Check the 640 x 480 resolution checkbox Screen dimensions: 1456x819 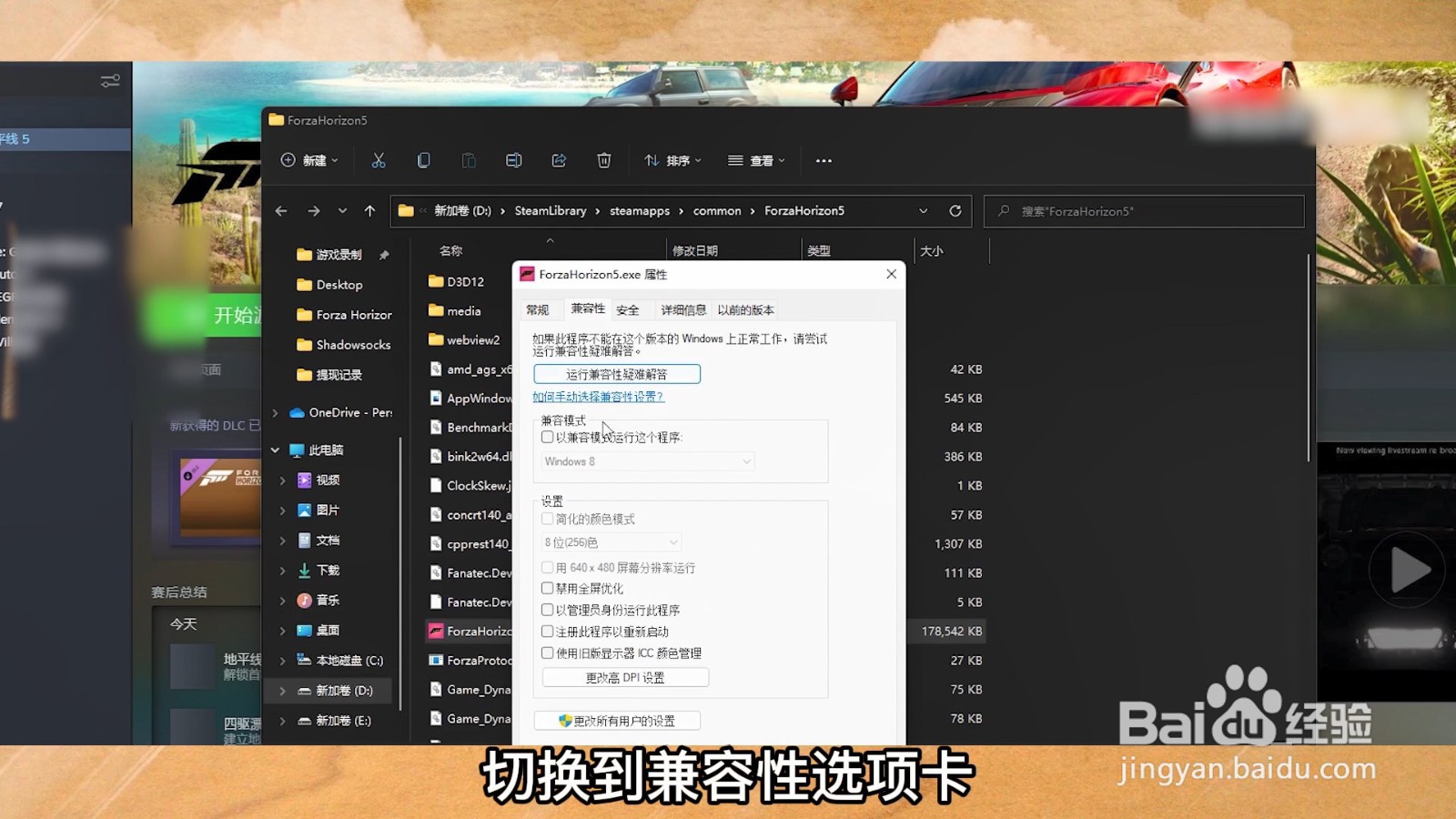tap(547, 567)
